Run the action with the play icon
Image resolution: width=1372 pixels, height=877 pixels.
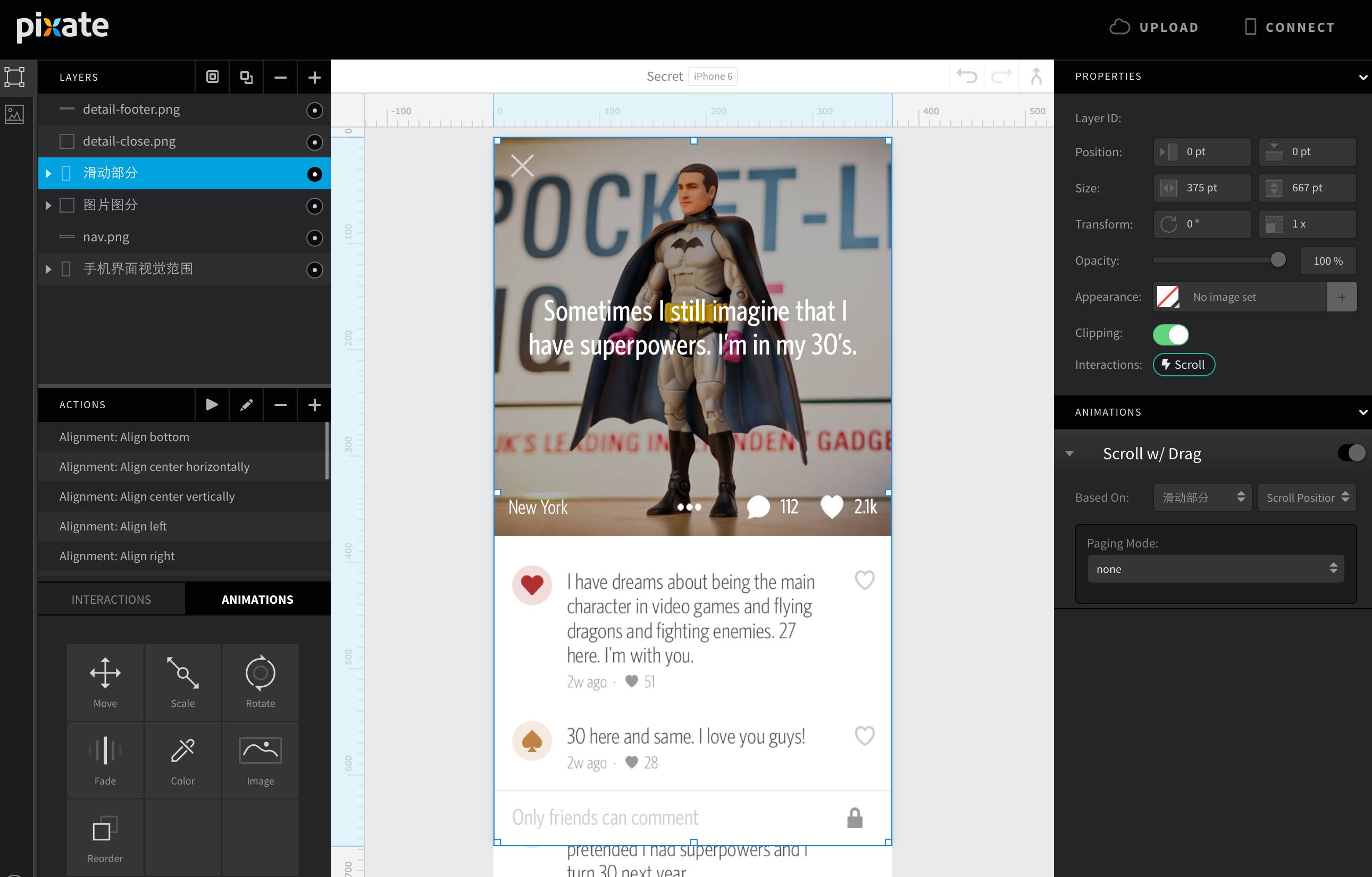click(212, 404)
